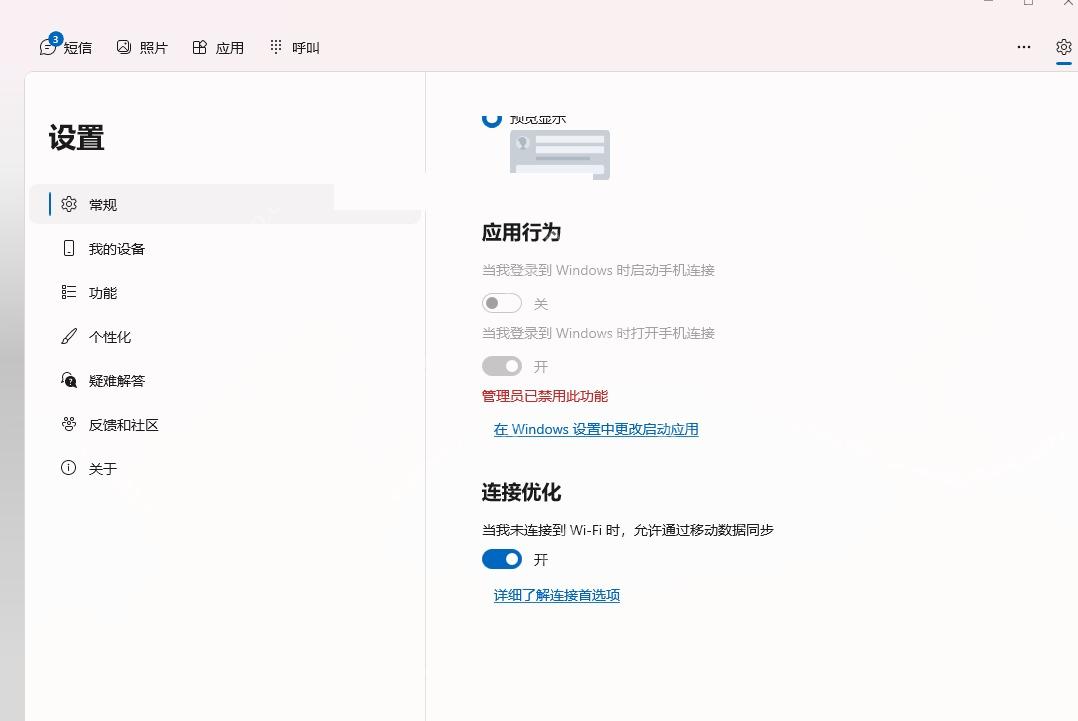This screenshot has height=721, width=1078.
Task: Click the red 管理员已禁用此功能 message
Action: (x=544, y=397)
